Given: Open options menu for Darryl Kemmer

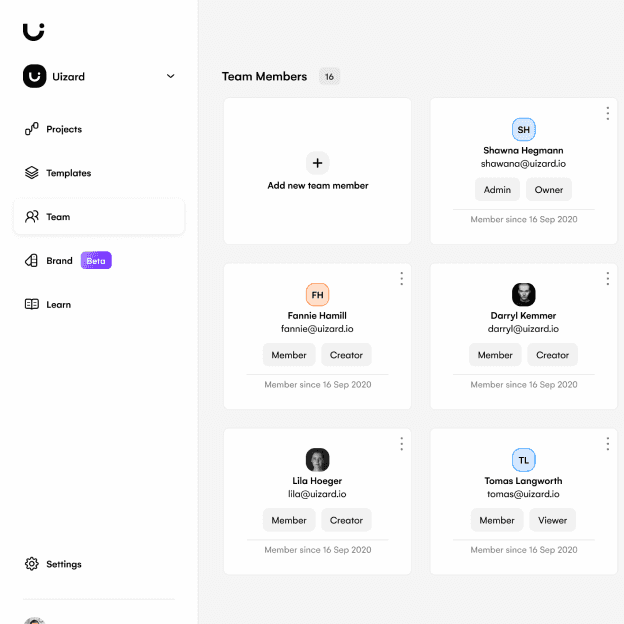Looking at the screenshot, I should (607, 279).
